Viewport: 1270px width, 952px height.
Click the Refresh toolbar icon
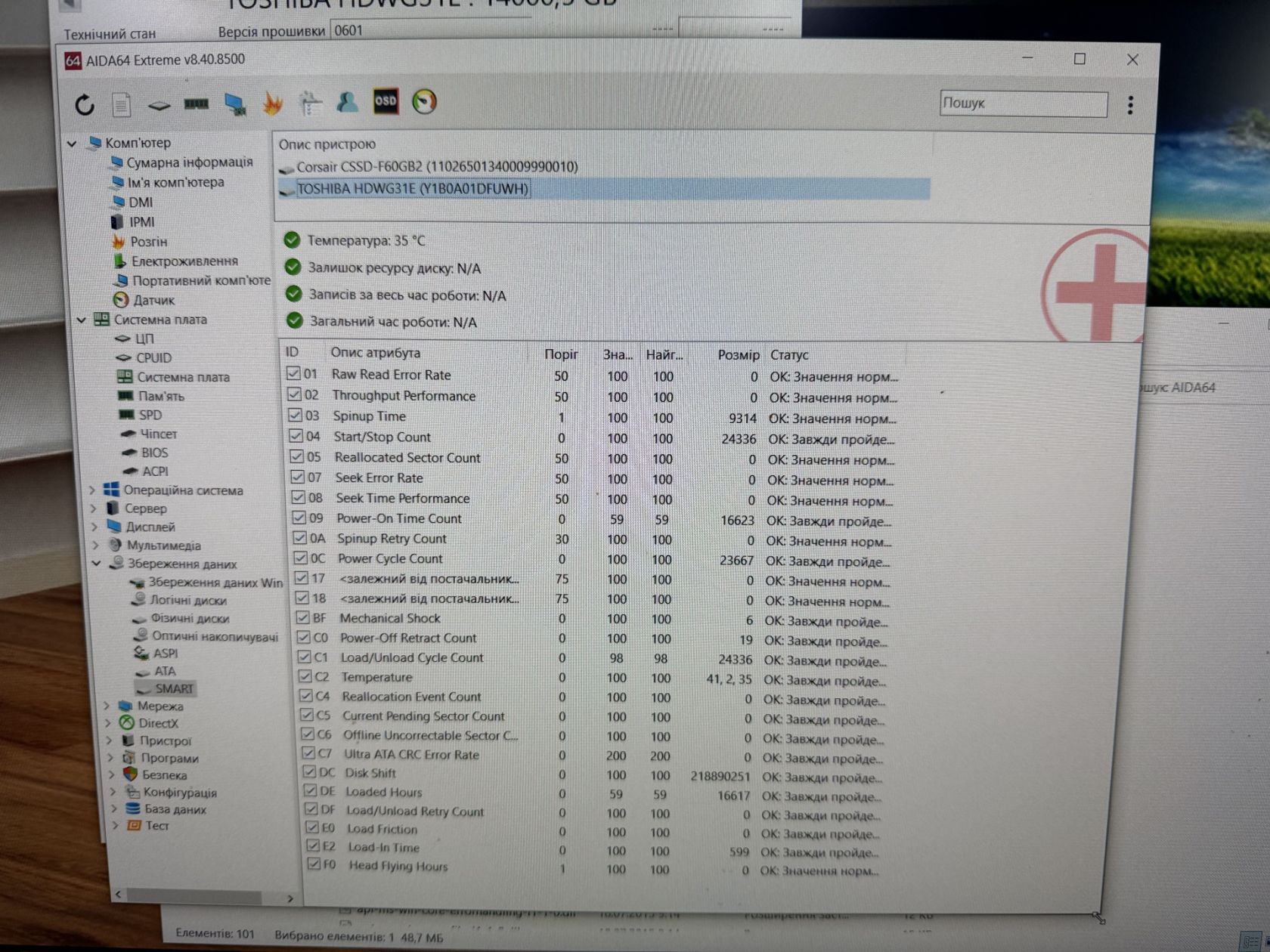point(85,104)
